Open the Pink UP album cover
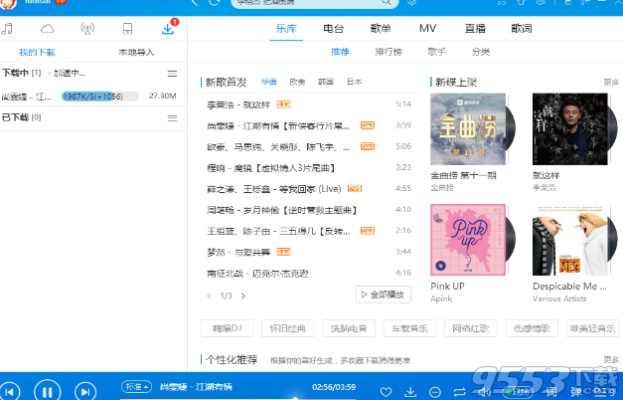The image size is (623, 400). (465, 239)
